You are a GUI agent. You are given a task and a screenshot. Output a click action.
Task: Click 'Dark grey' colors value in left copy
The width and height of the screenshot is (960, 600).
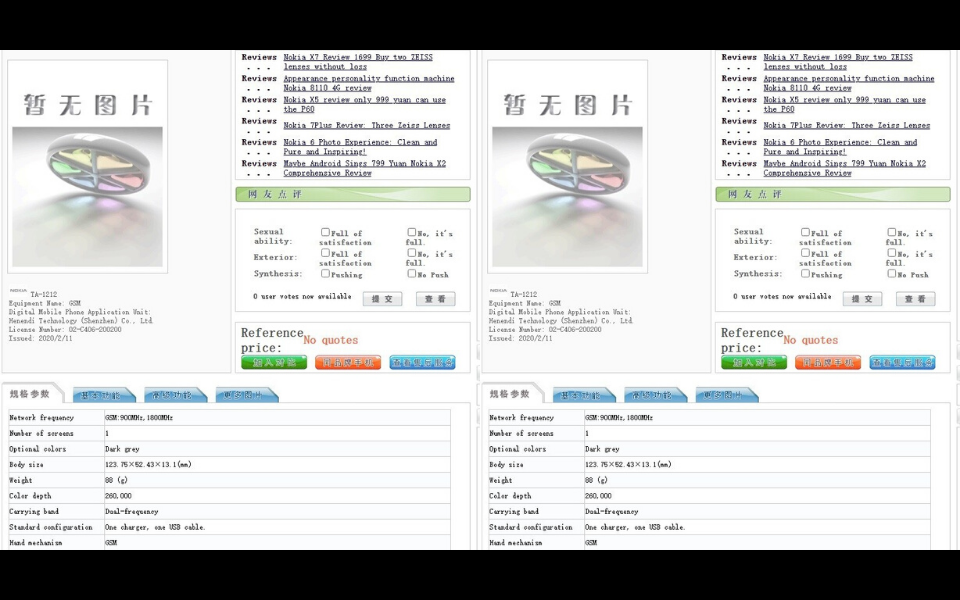(x=122, y=449)
